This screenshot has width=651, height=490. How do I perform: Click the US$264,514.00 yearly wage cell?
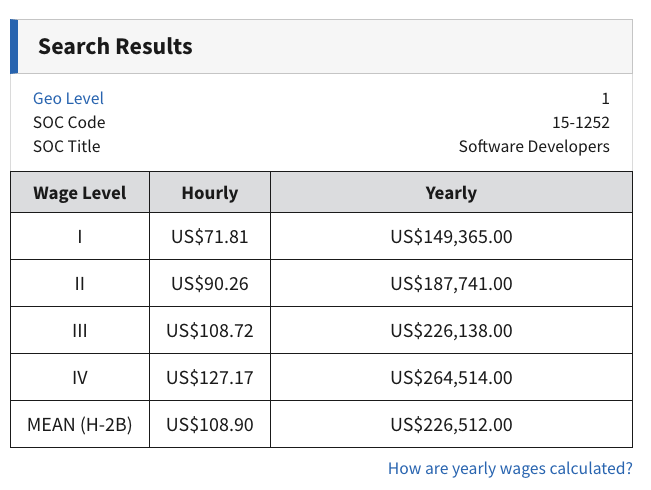tap(451, 377)
